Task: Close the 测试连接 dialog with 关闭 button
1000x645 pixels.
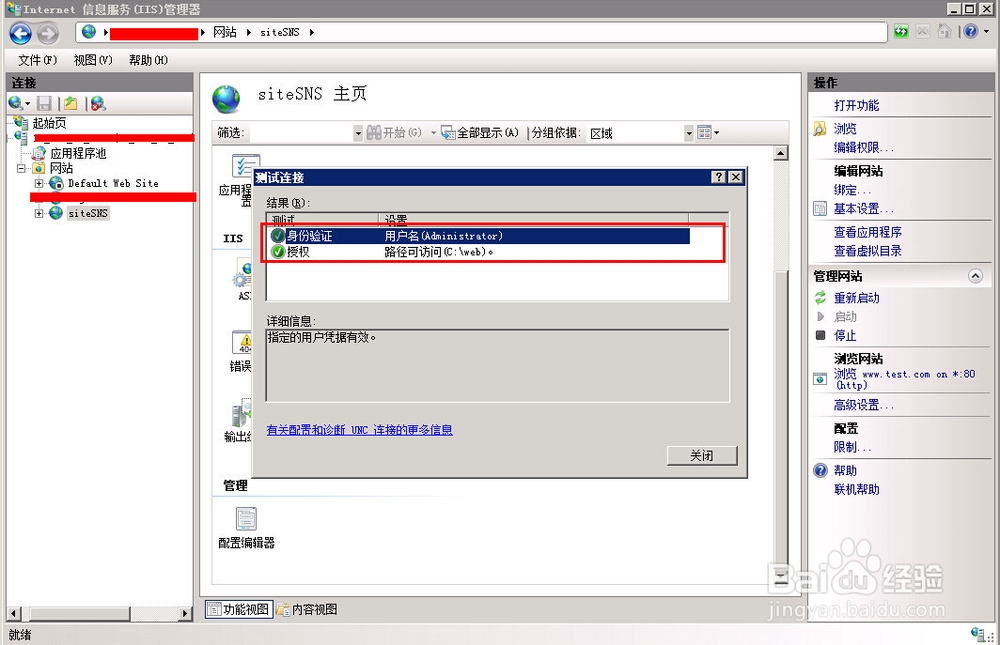Action: (701, 455)
